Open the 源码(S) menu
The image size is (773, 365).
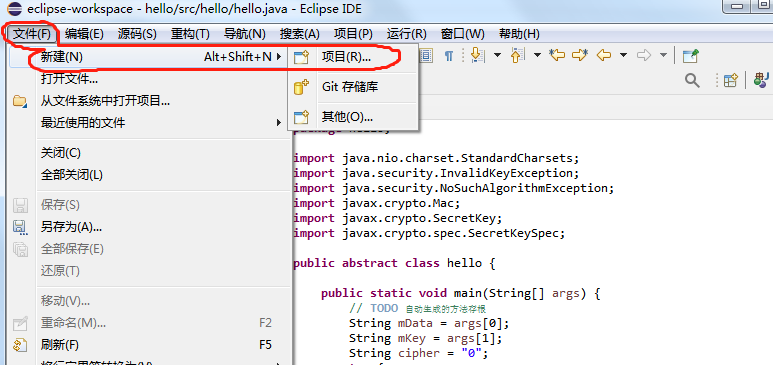137,34
